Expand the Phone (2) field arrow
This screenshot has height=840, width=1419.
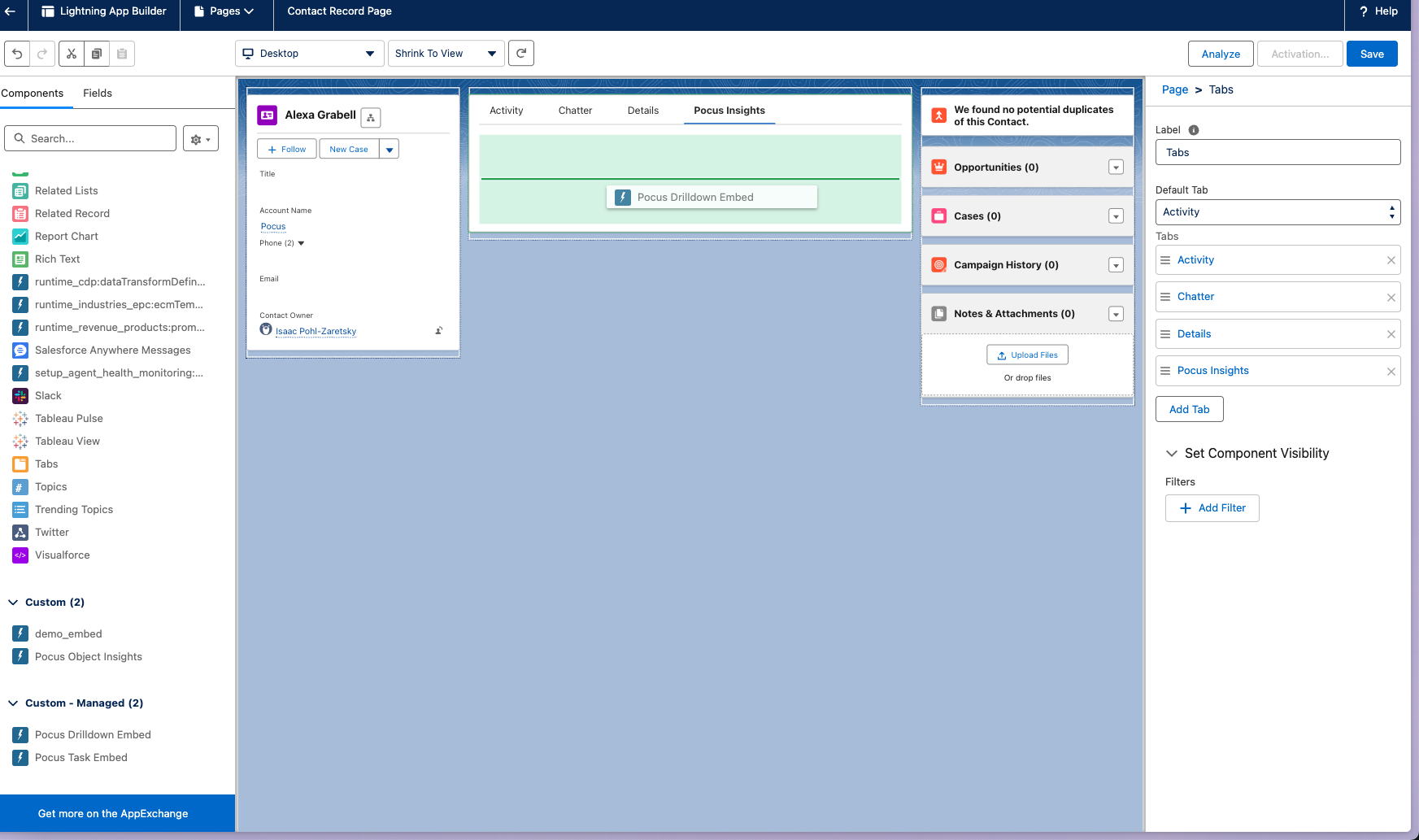[301, 243]
